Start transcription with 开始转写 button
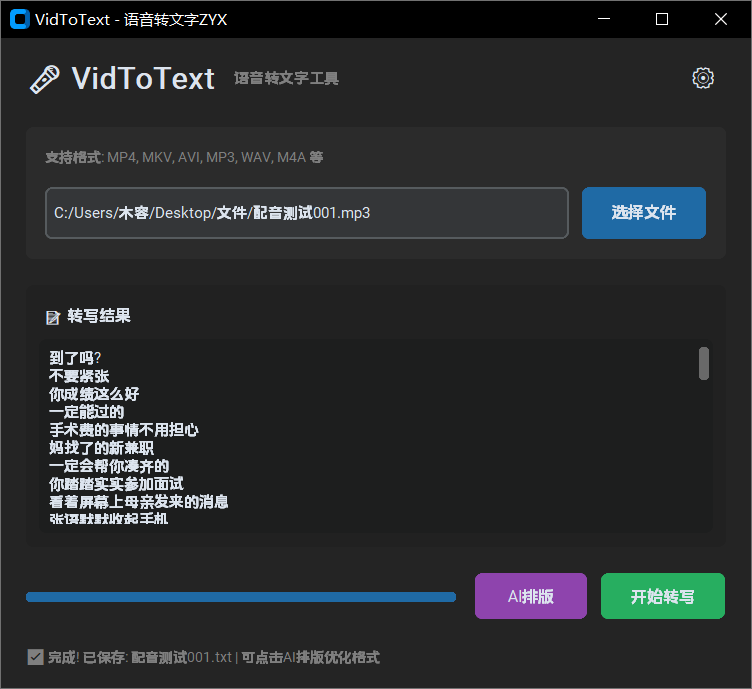 coord(662,596)
